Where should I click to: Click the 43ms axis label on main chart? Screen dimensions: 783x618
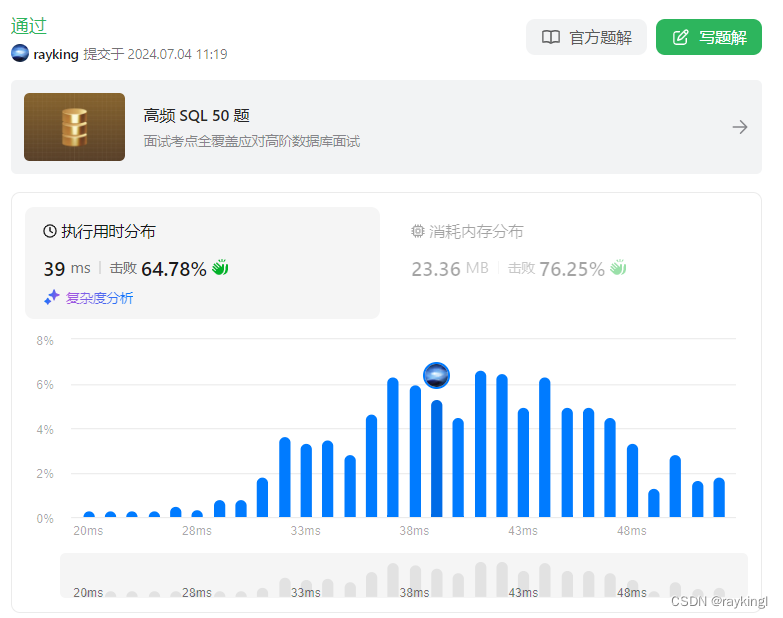(x=523, y=531)
